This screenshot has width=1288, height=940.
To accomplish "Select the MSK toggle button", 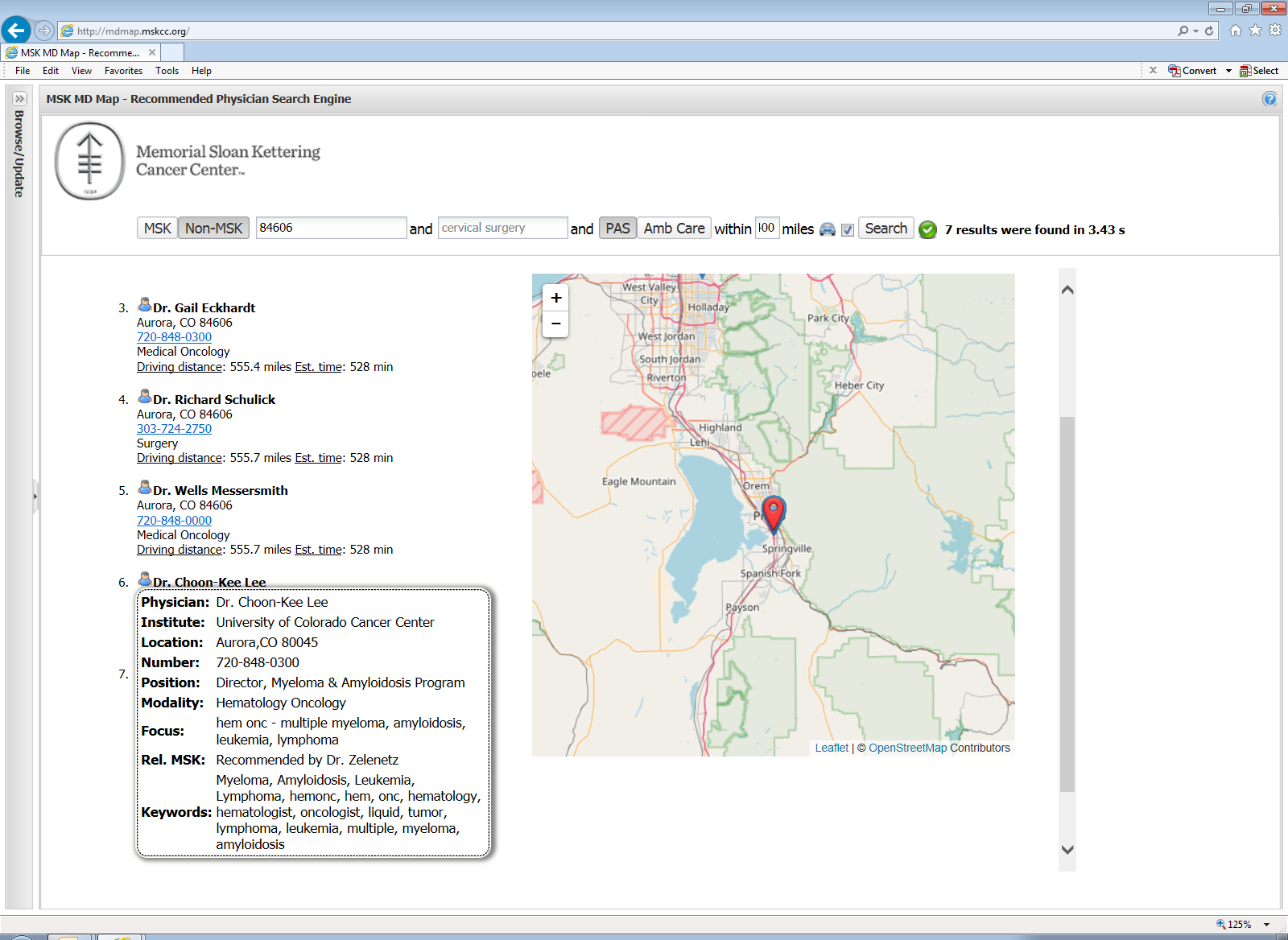I will (x=157, y=229).
